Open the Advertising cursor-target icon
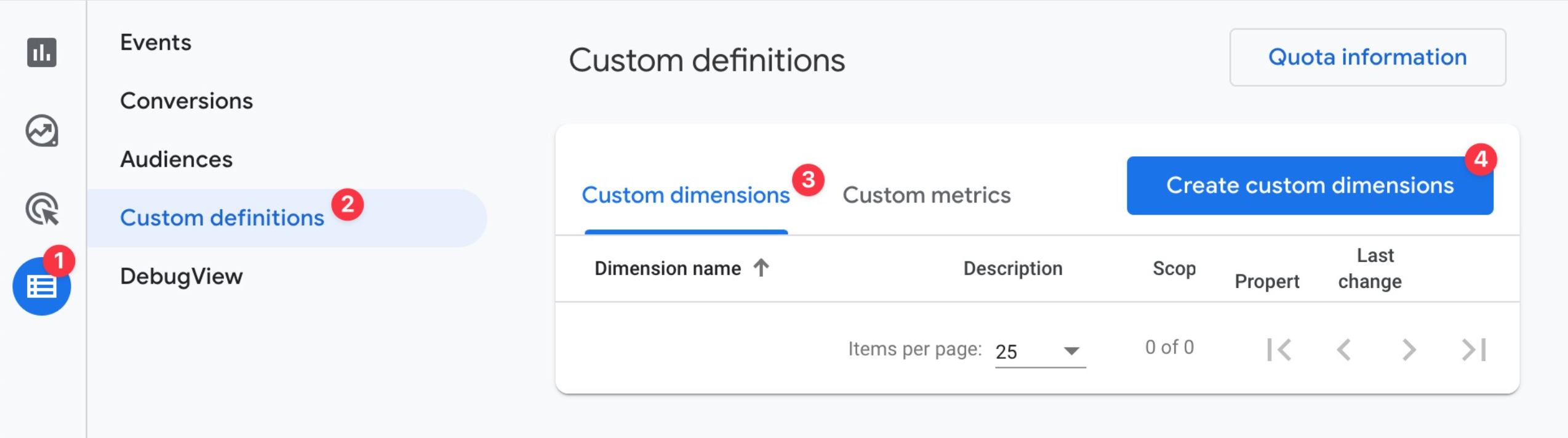This screenshot has width=1568, height=438. click(42, 209)
